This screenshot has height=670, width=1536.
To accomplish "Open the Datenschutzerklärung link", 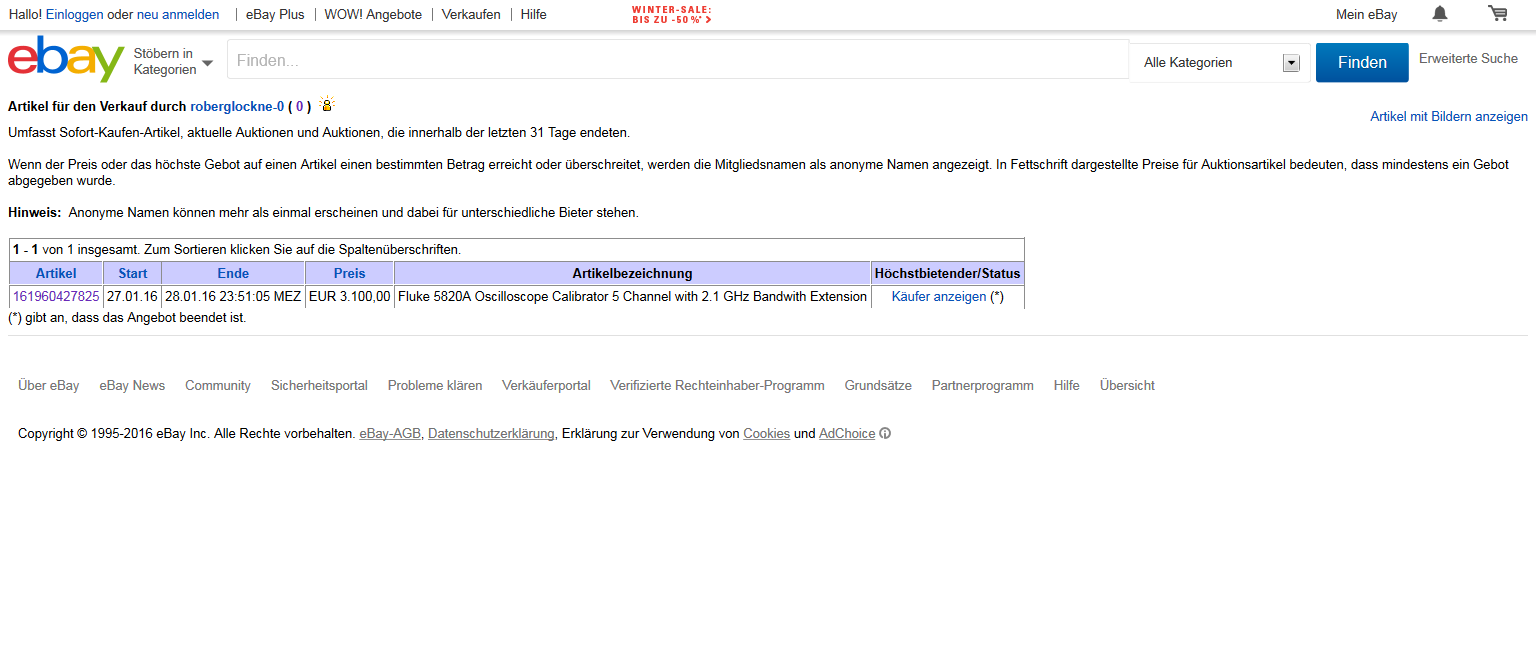I will [x=491, y=434].
